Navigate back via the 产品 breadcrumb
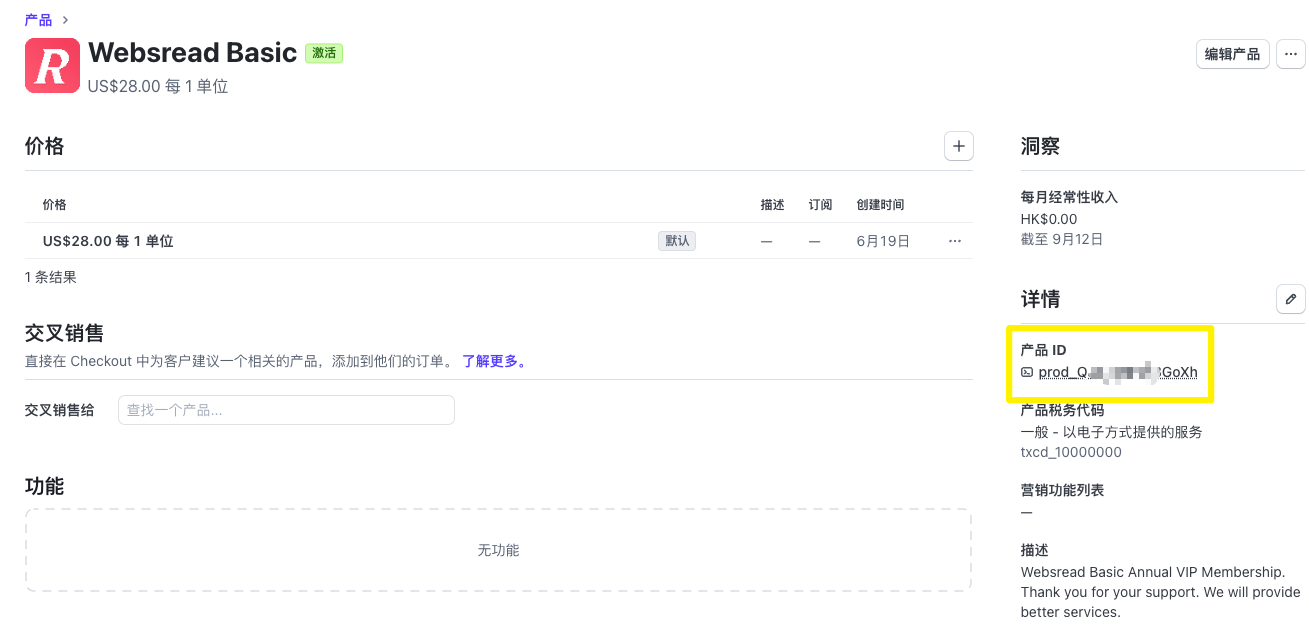The height and width of the screenshot is (636, 1309). (x=36, y=18)
